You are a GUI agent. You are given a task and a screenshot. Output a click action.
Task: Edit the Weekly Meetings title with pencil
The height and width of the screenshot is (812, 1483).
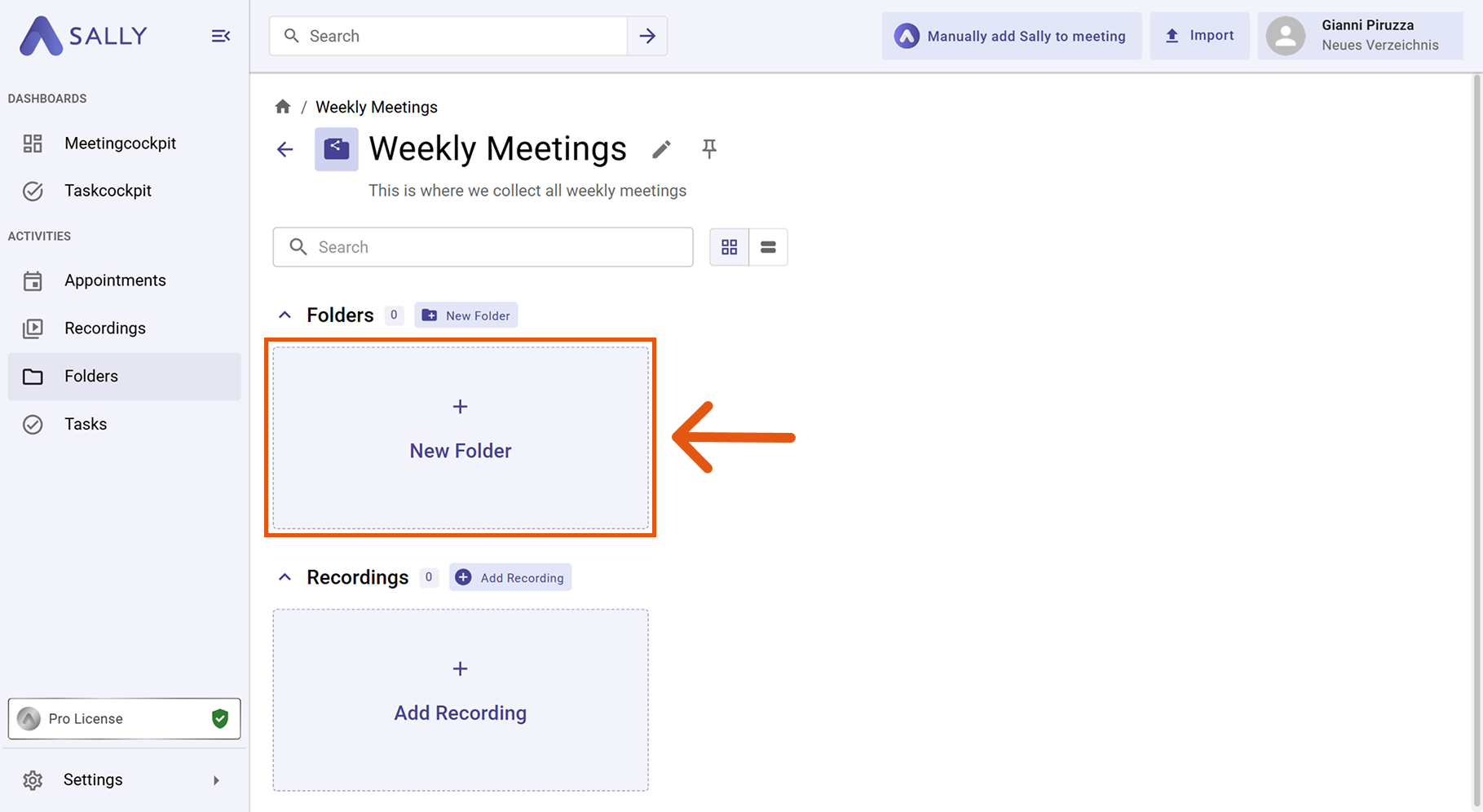pos(661,149)
